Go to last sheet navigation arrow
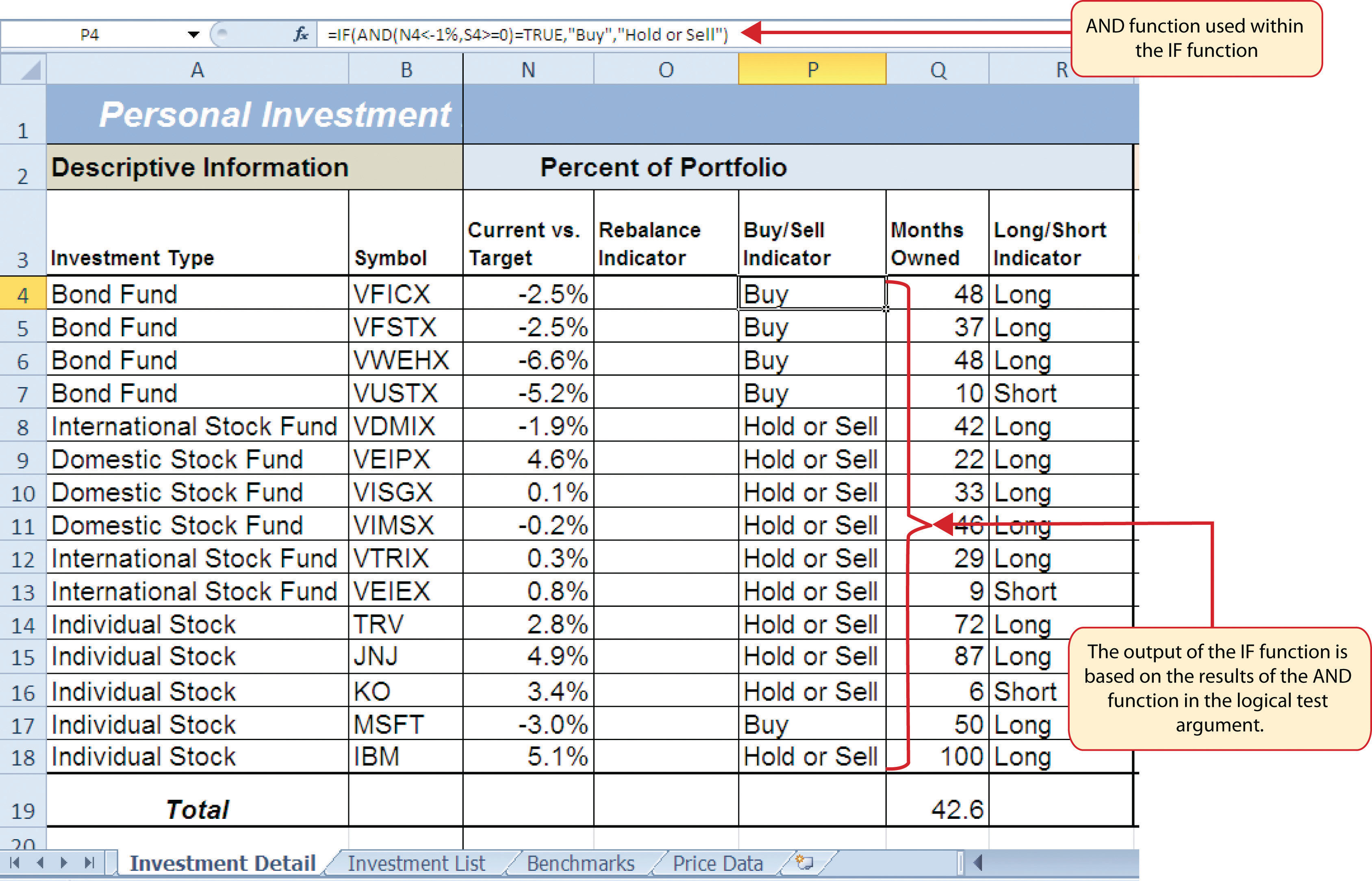 [89, 863]
